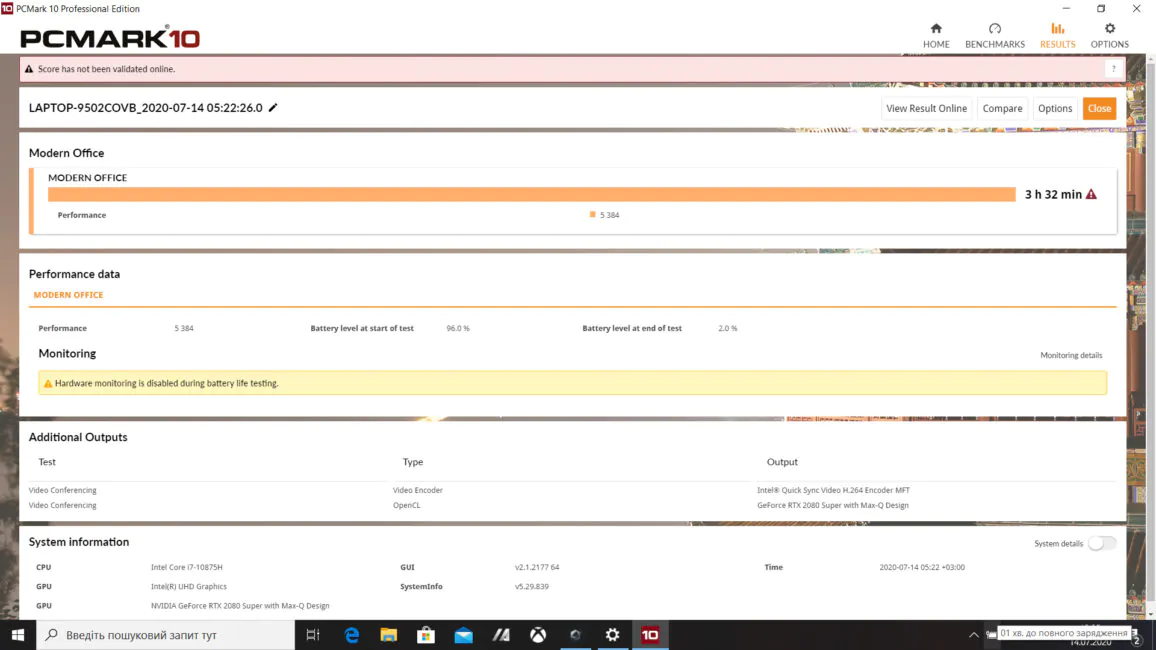Select the Intel Quick Sync Video H.264 Encoder output
The width and height of the screenshot is (1156, 650).
(833, 490)
